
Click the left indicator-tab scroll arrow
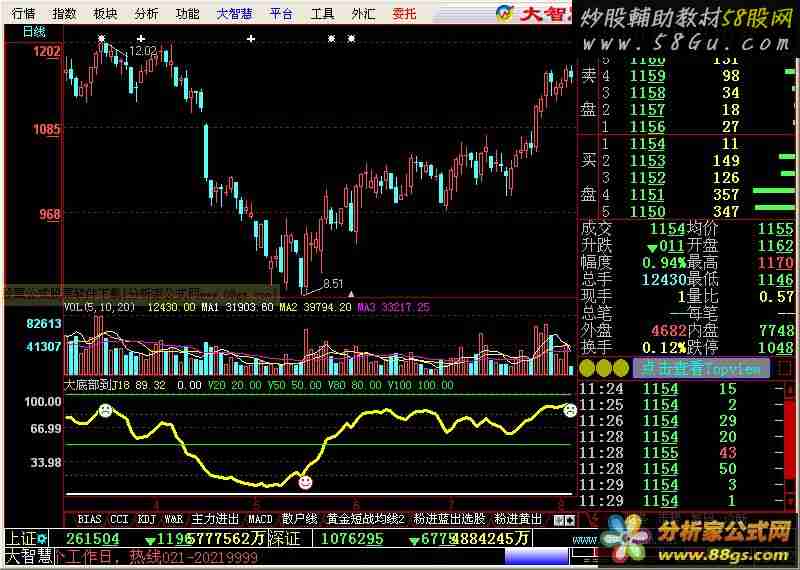point(559,520)
